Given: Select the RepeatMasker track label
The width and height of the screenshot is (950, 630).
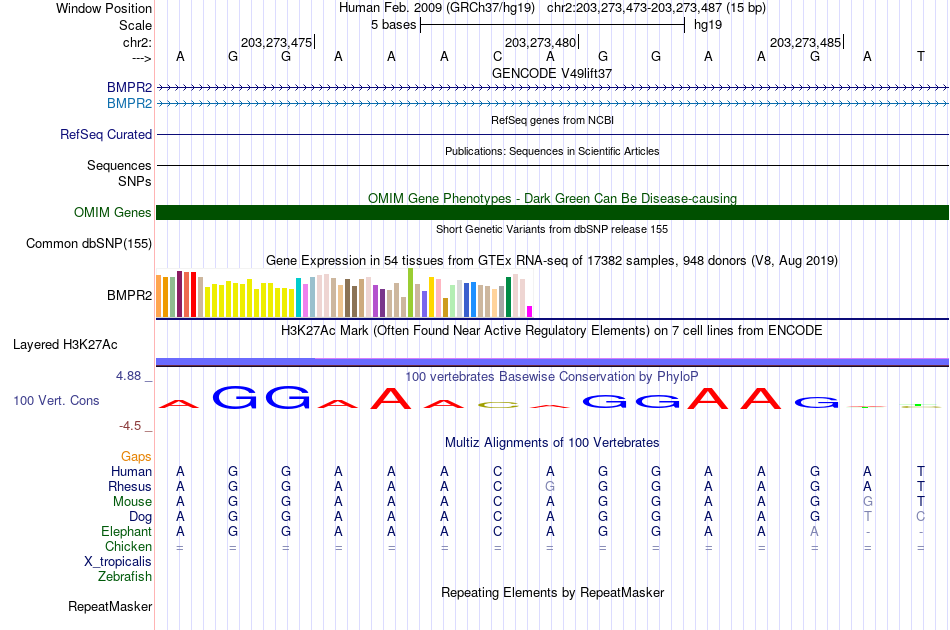Looking at the screenshot, I should [x=110, y=606].
